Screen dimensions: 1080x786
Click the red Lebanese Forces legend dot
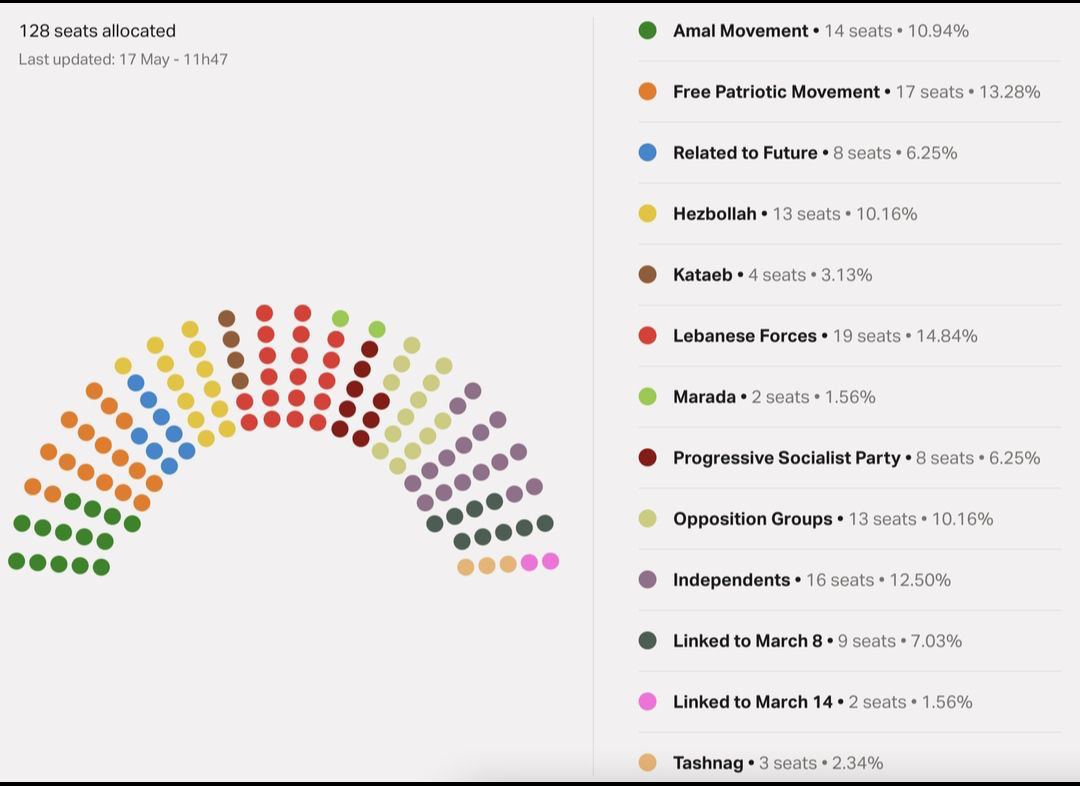tap(647, 336)
